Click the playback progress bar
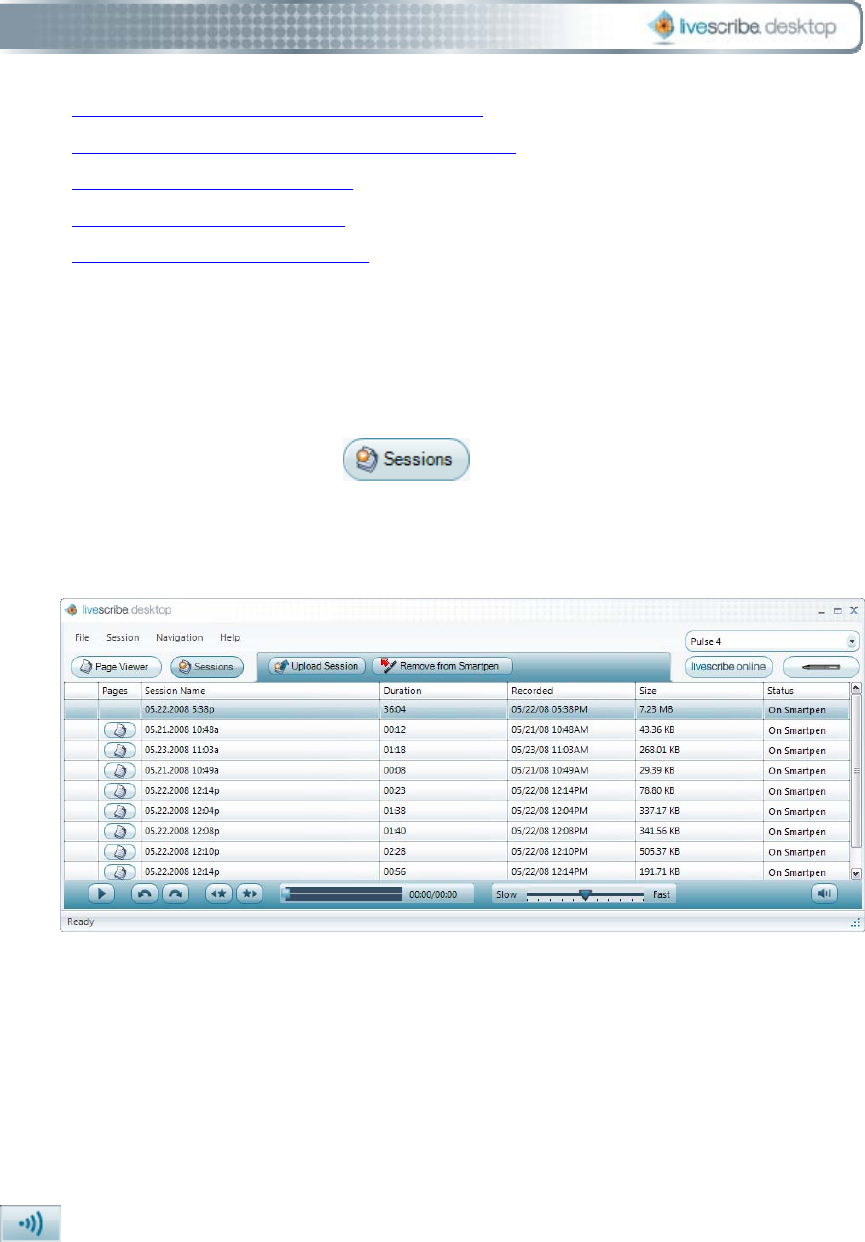This screenshot has width=865, height=1242. pos(342,894)
